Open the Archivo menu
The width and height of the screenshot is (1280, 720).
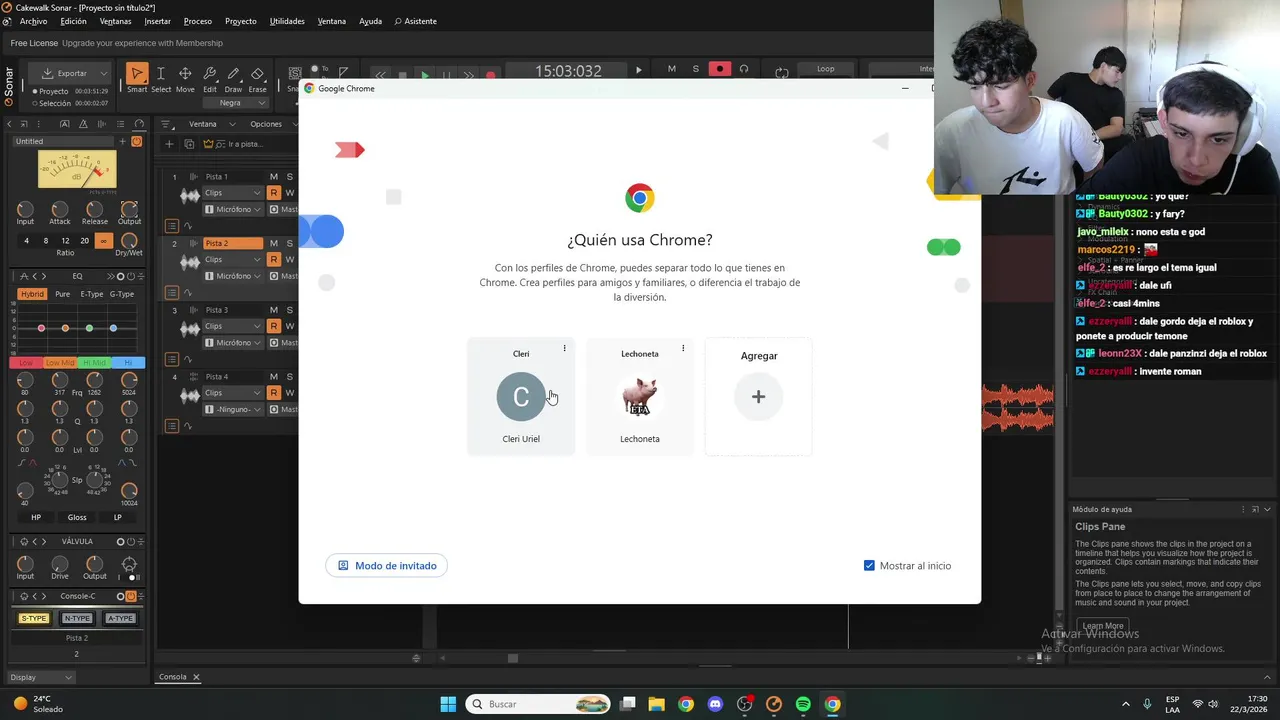[x=33, y=21]
